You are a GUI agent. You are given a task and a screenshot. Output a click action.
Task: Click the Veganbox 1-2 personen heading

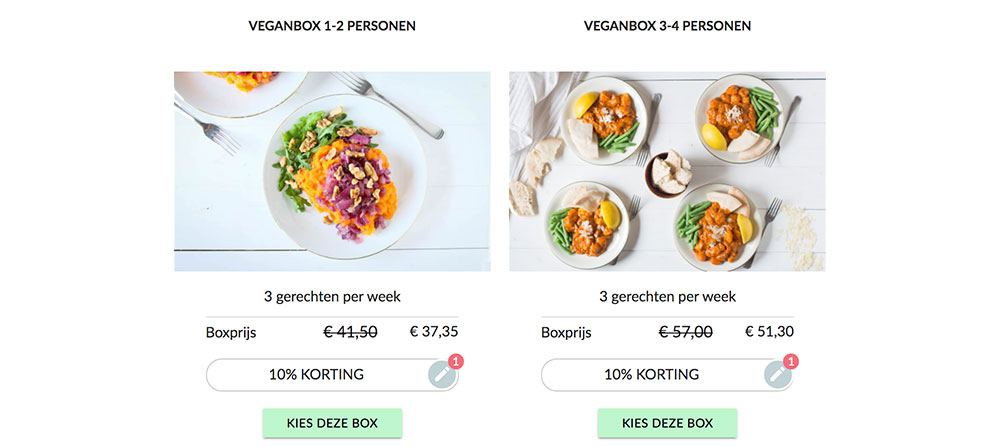click(332, 26)
